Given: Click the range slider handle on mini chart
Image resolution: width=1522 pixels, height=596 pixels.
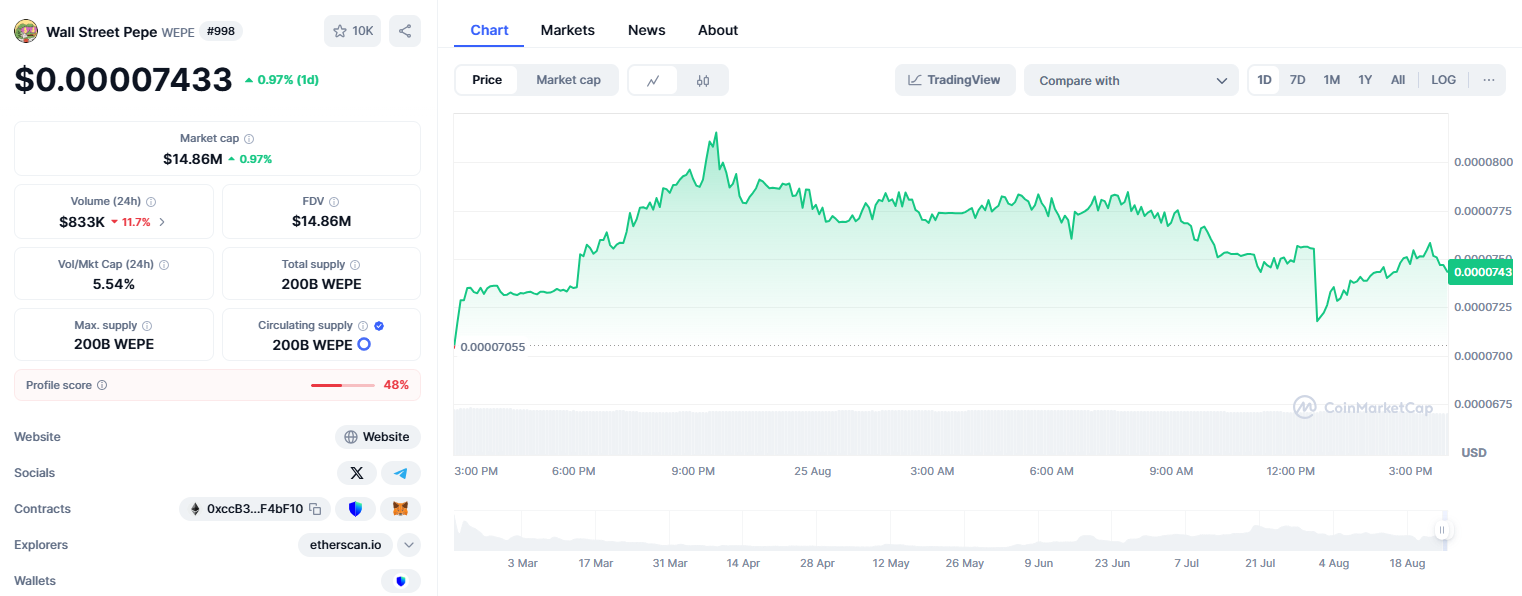Looking at the screenshot, I should point(1442,530).
